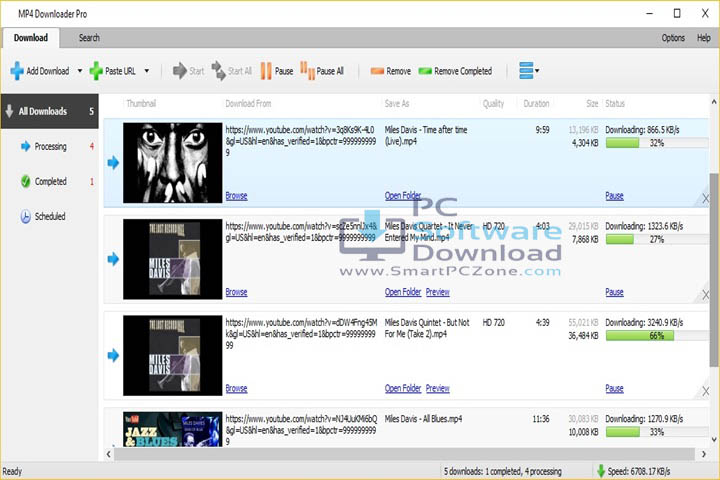Click blue arrow icon of It Never Entered row
720x480 pixels.
tap(113, 259)
